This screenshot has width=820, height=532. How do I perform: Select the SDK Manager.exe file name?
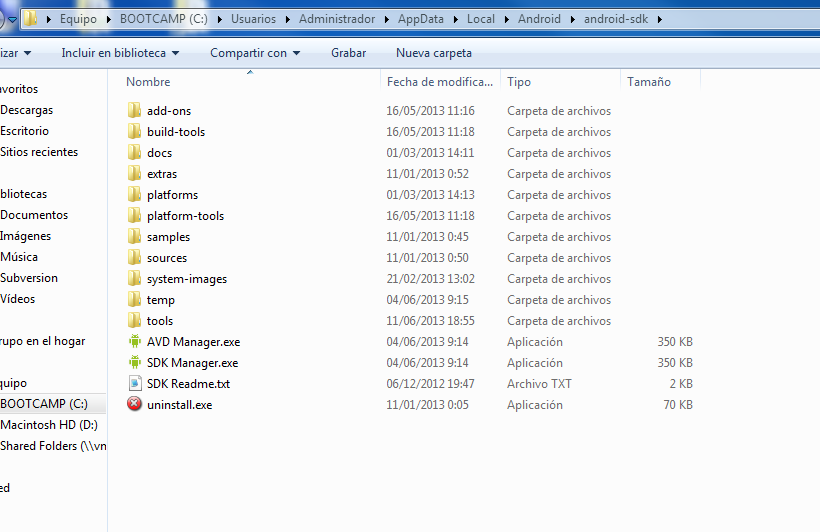tap(192, 363)
